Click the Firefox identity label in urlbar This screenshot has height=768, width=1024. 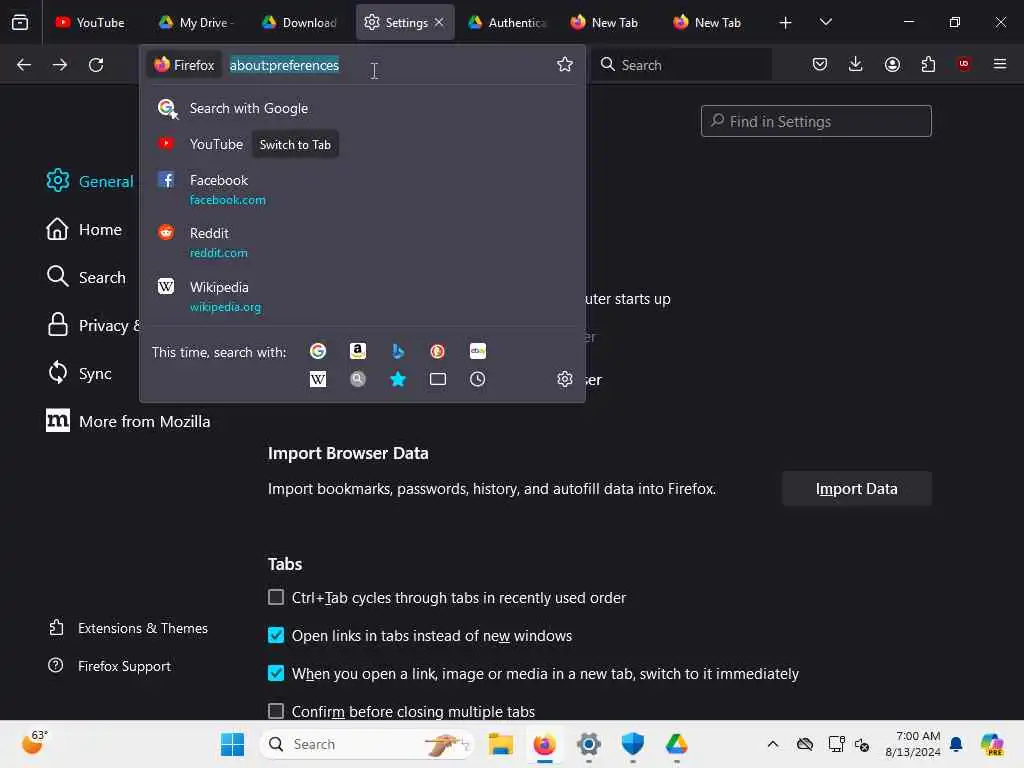184,65
